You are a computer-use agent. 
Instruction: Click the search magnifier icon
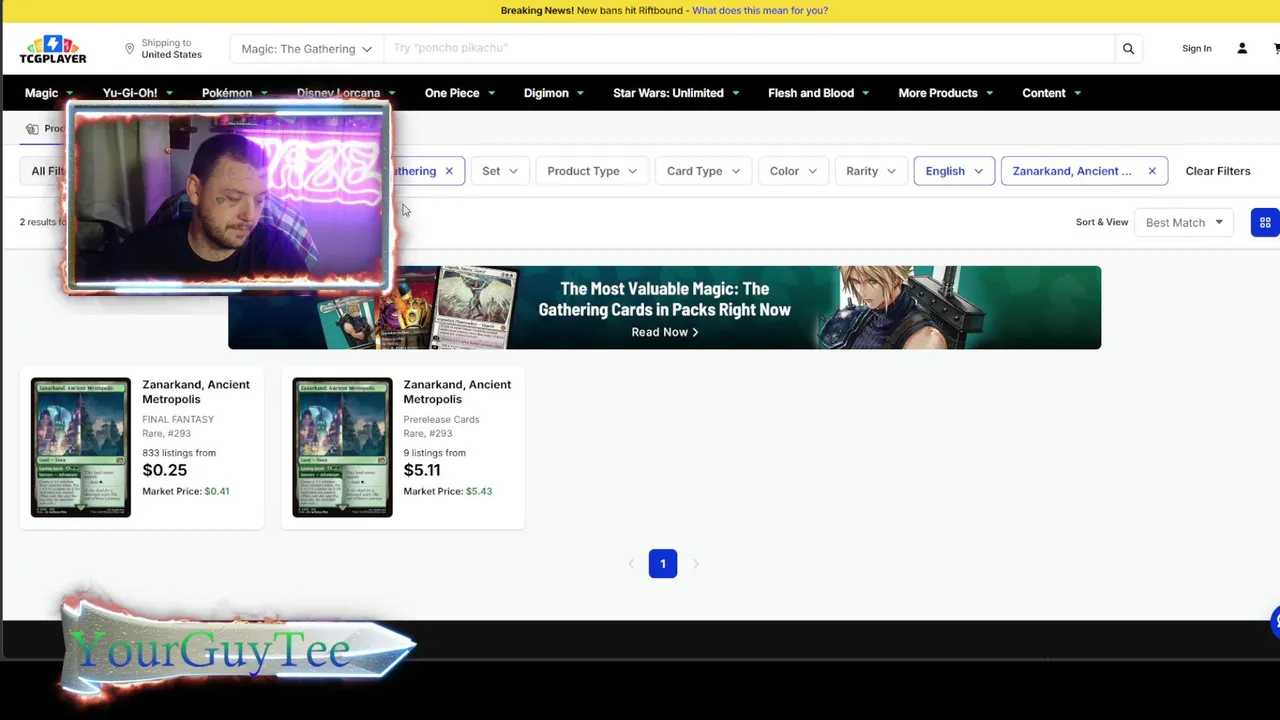[x=1128, y=49]
